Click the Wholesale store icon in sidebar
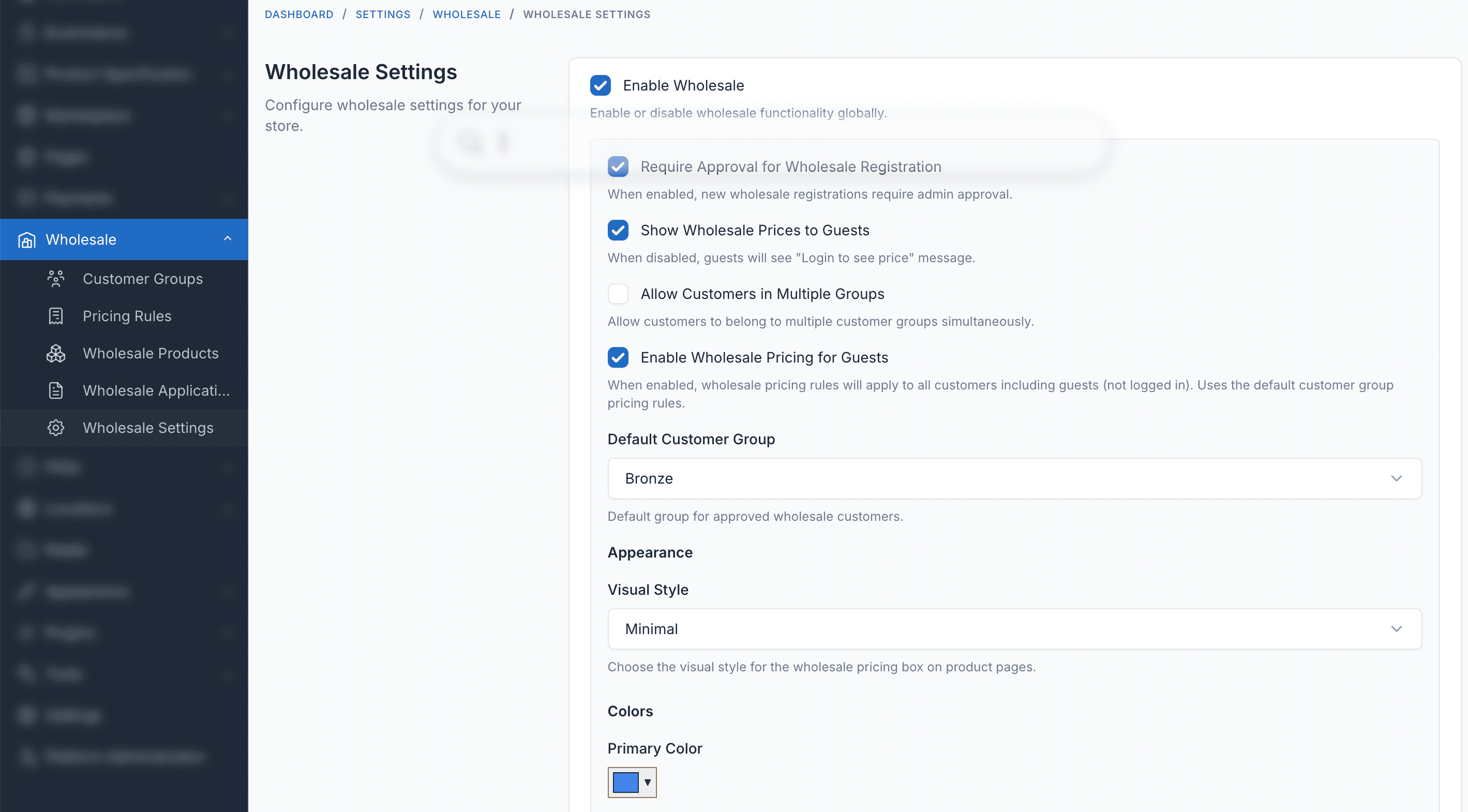Viewport: 1468px width, 812px height. (27, 240)
